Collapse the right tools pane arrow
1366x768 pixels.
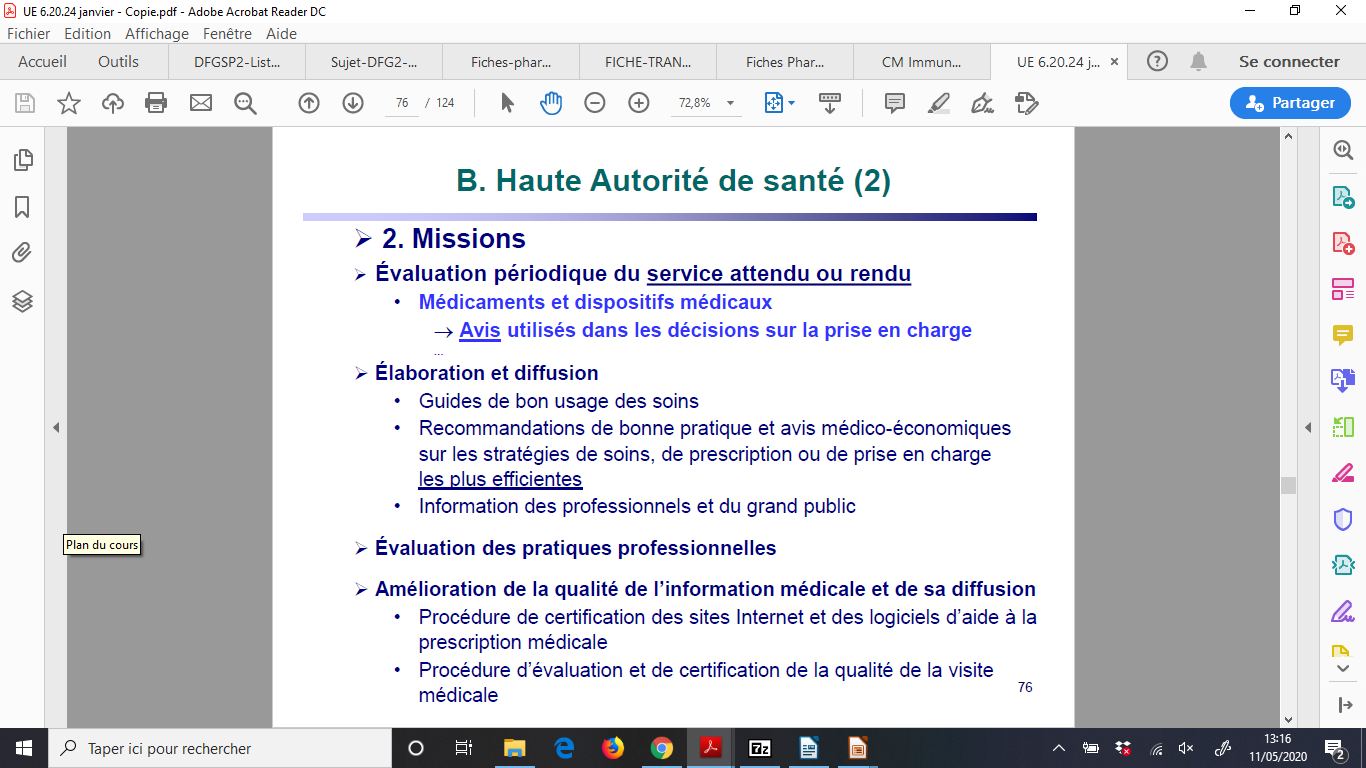tap(1308, 428)
